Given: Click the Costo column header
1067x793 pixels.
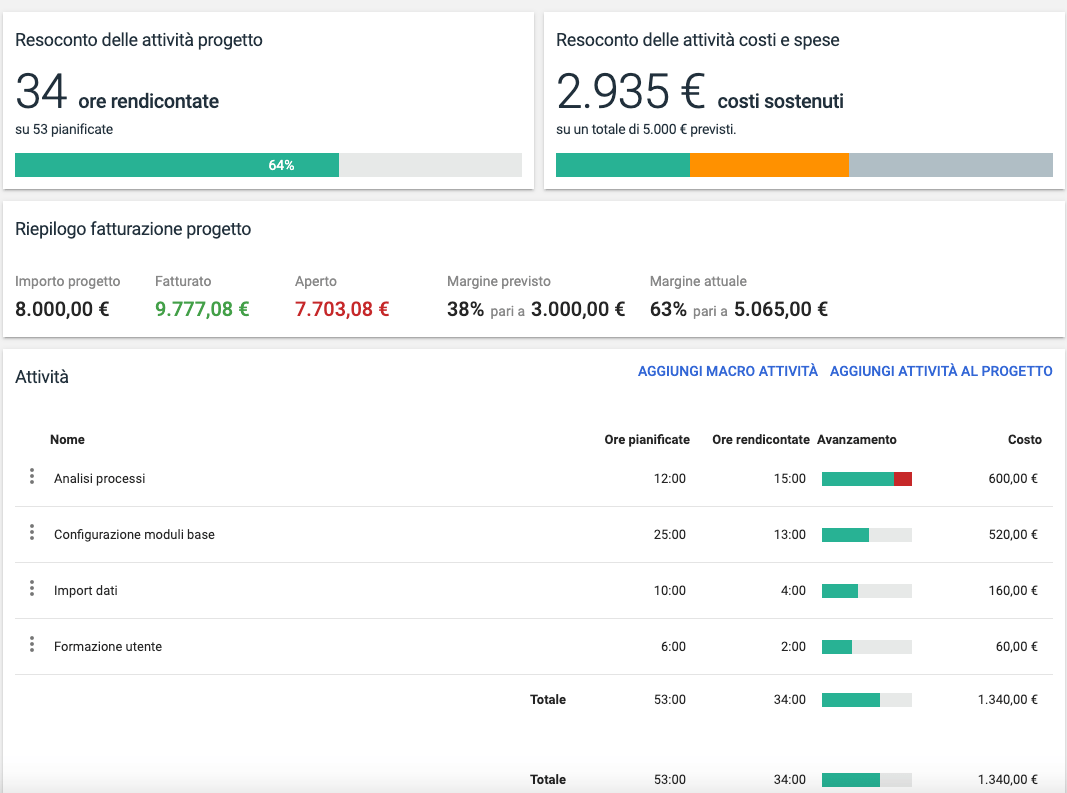Looking at the screenshot, I should click(x=1024, y=440).
